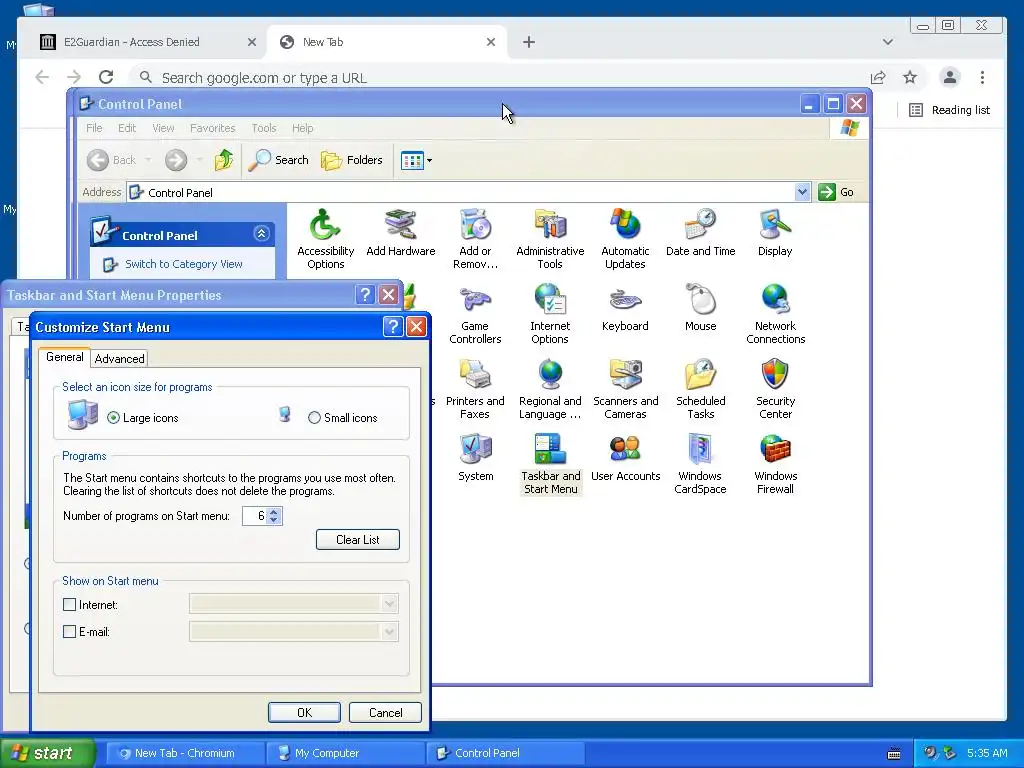
Task: Open the Add Hardware applet
Action: coord(400,233)
